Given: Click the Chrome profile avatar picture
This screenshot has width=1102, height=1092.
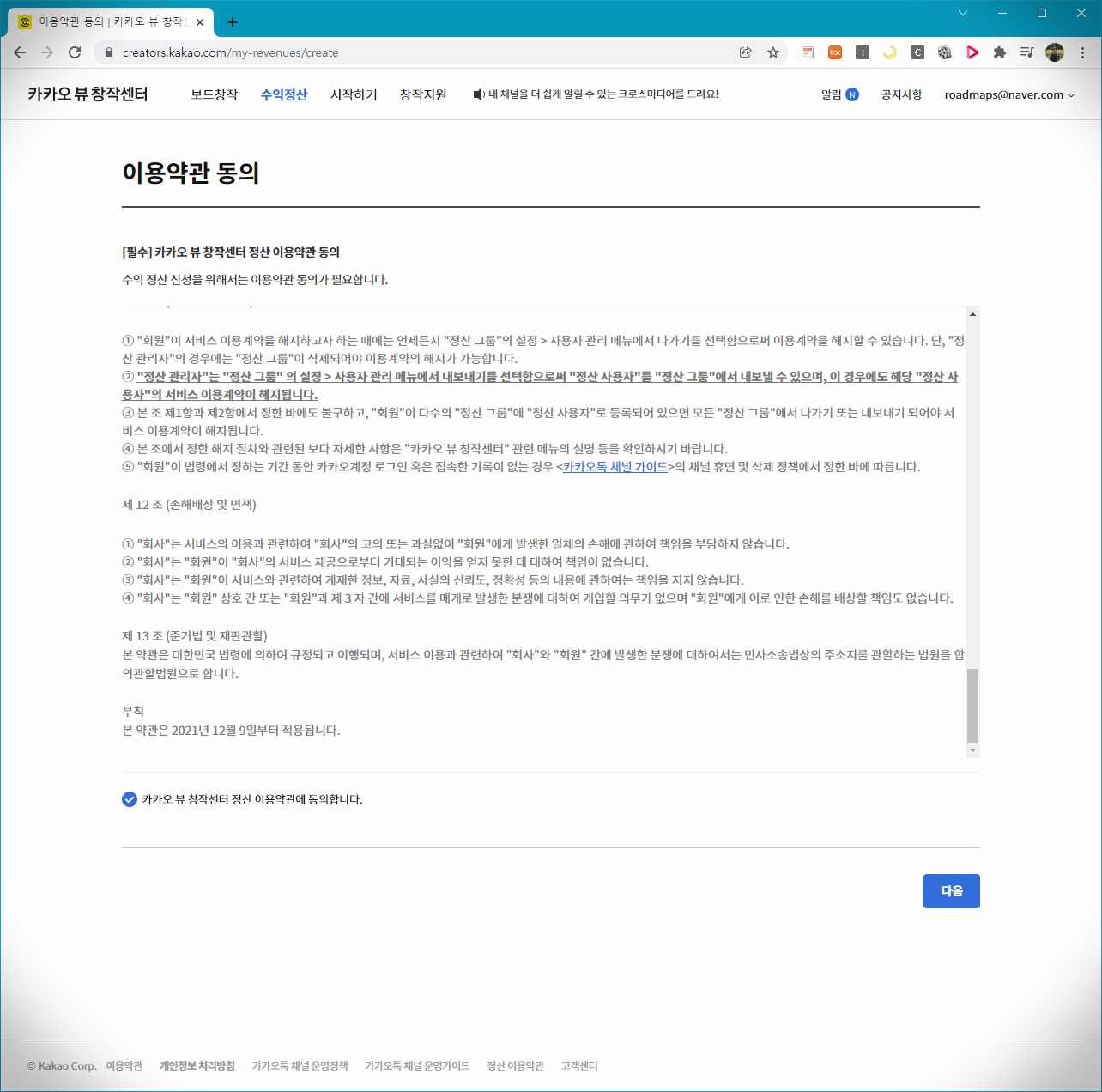Looking at the screenshot, I should (1054, 52).
